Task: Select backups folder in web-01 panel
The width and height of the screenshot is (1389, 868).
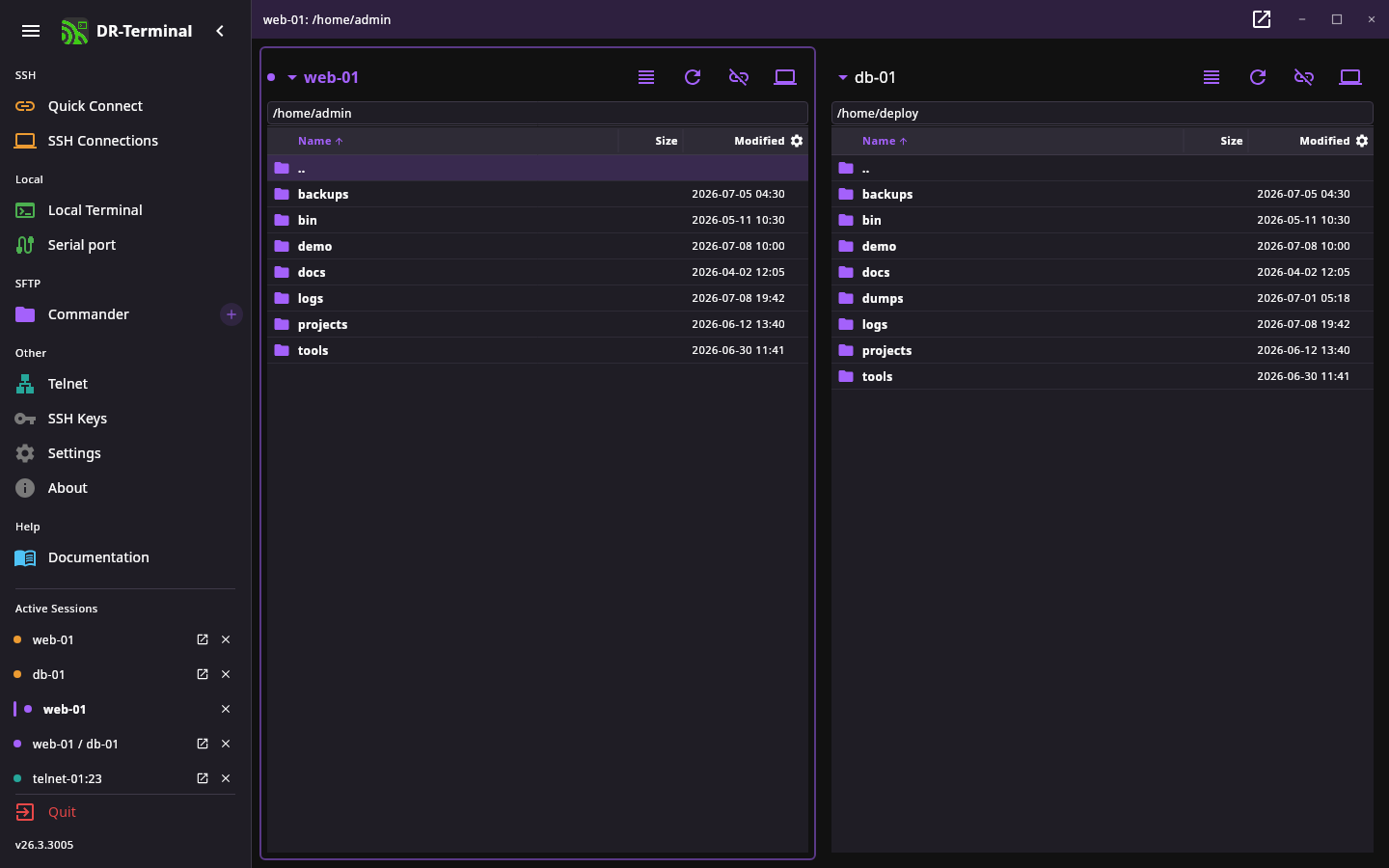Action: [537, 194]
